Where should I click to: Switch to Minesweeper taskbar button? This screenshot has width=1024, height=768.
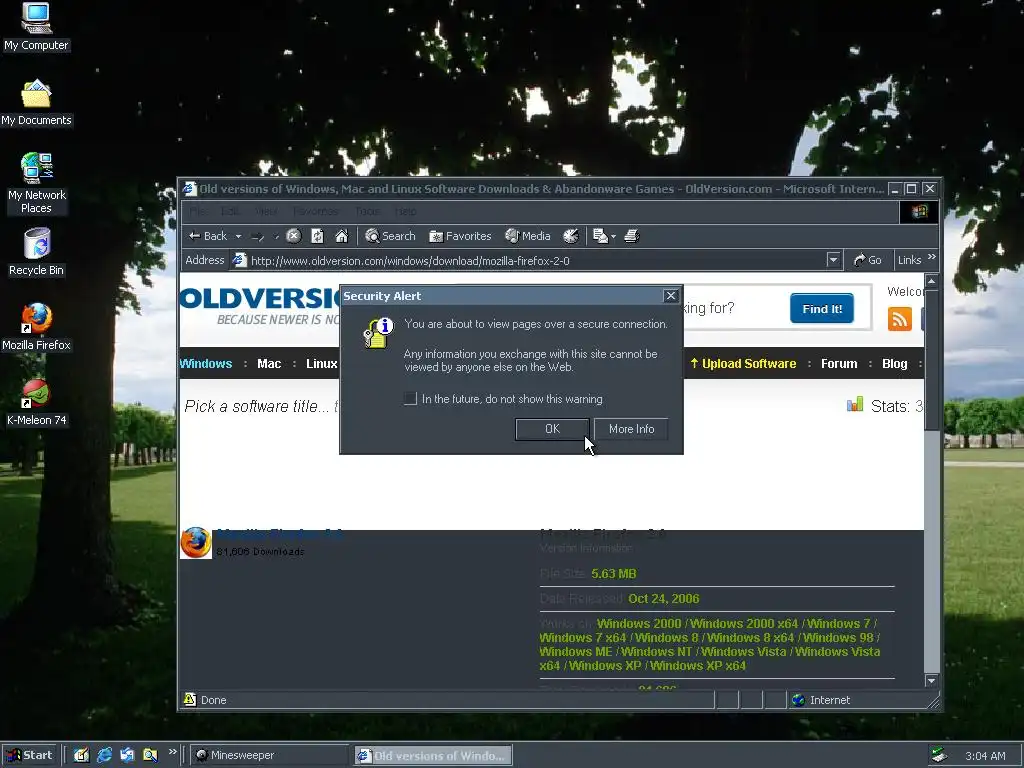click(x=269, y=755)
